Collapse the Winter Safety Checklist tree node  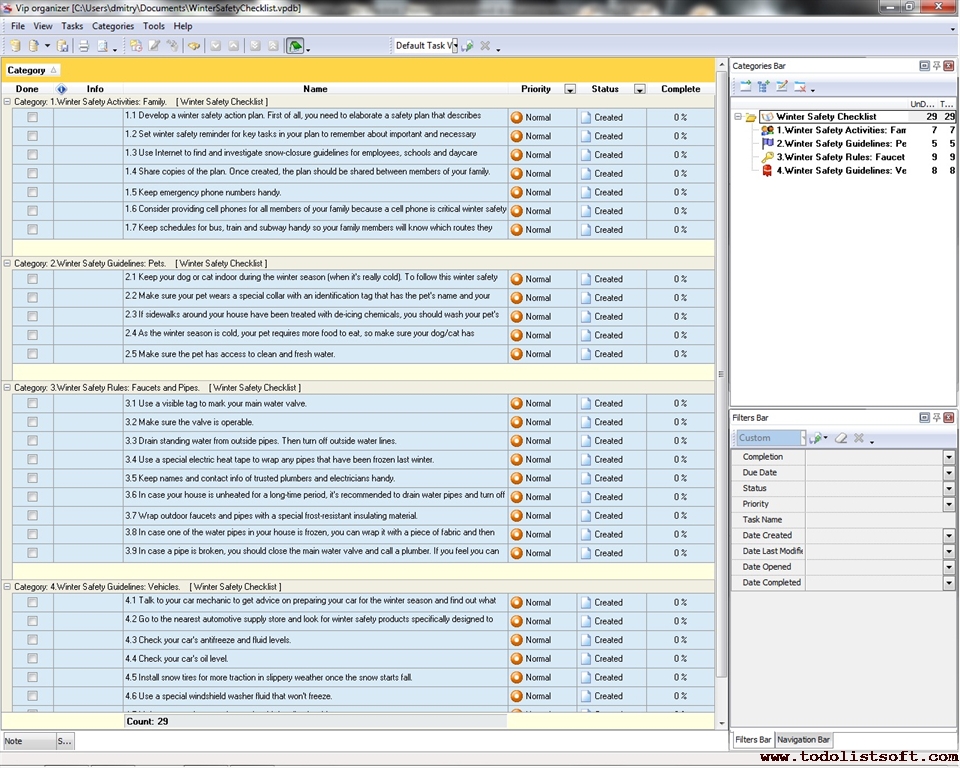pyautogui.click(x=738, y=117)
